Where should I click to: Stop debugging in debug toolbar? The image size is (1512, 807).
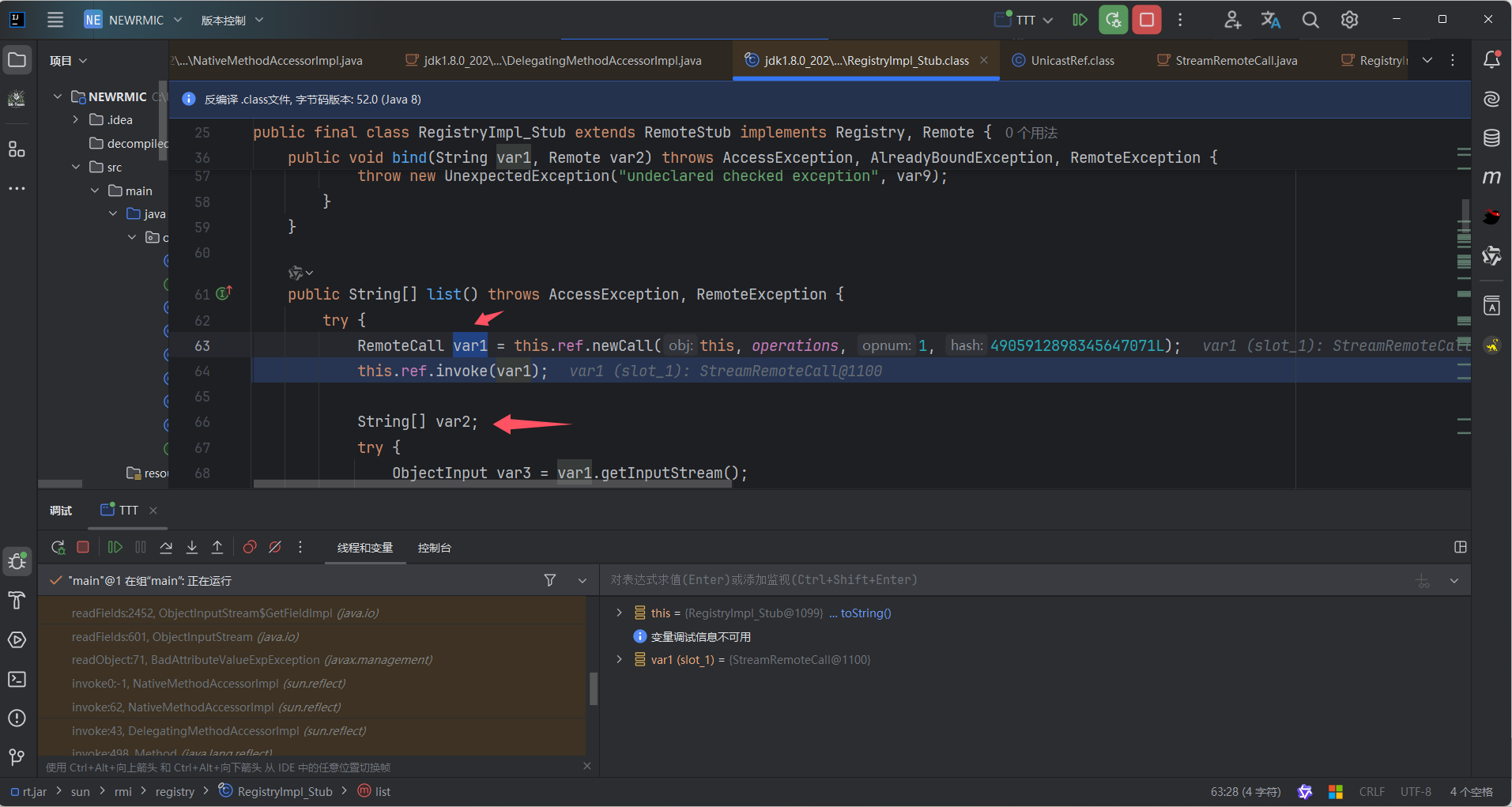pyautogui.click(x=83, y=547)
